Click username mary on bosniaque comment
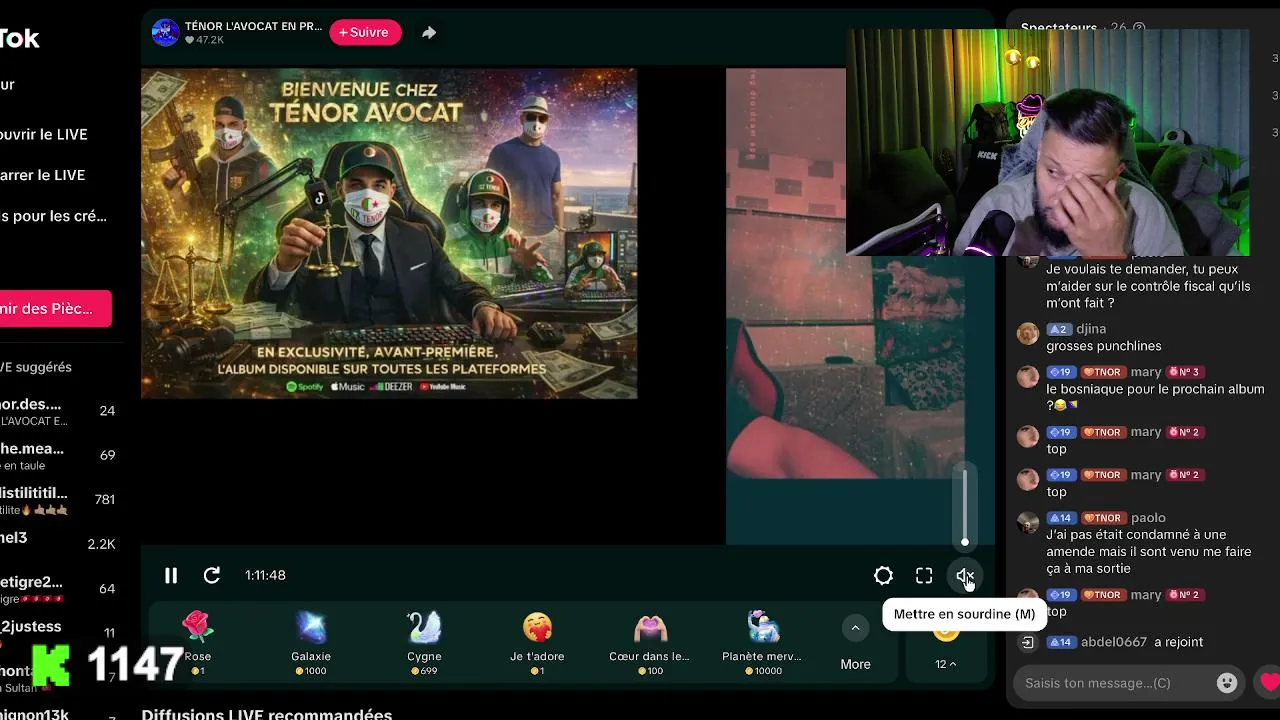Image resolution: width=1280 pixels, height=720 pixels. pyautogui.click(x=1146, y=372)
